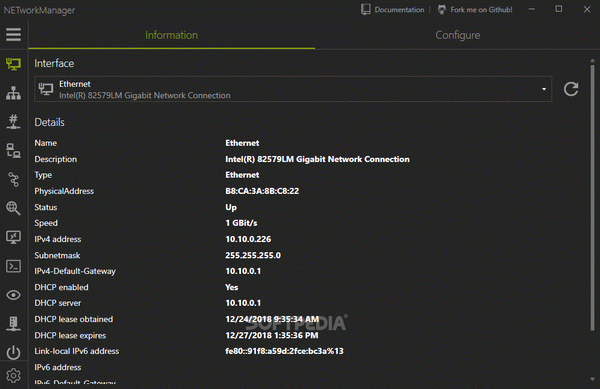Refresh the network interface list

[571, 89]
